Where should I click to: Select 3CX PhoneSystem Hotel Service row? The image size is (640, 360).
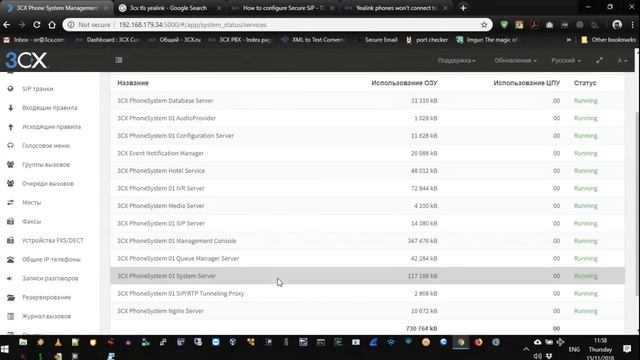[x=367, y=171]
